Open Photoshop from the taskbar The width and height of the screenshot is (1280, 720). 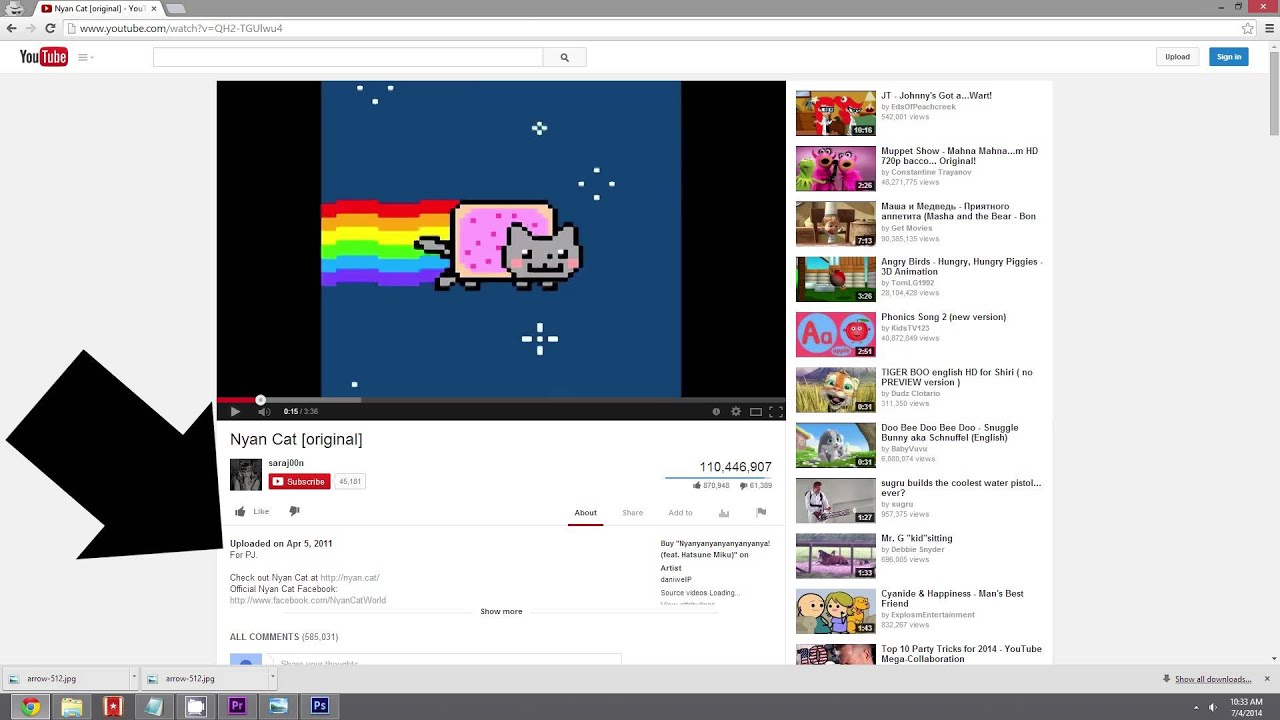[x=320, y=706]
